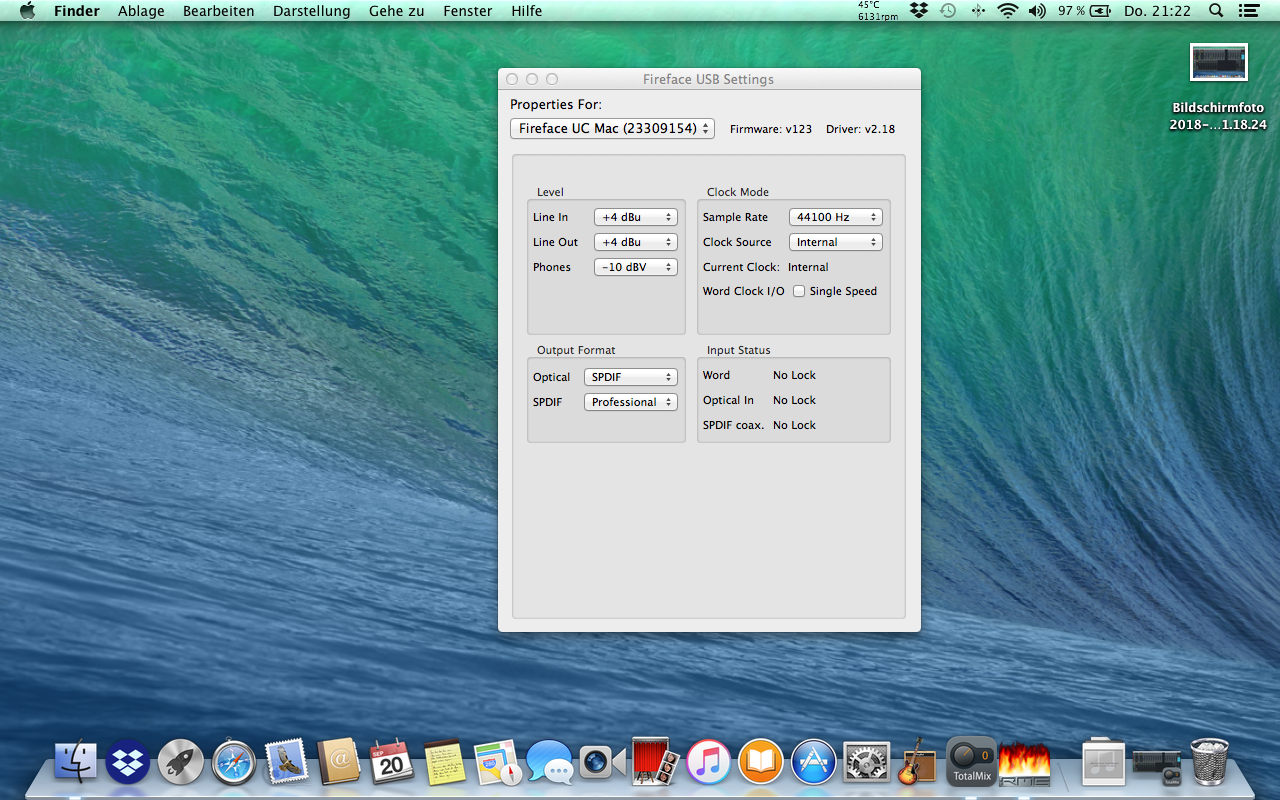Open the Ablage menu
Image resolution: width=1280 pixels, height=800 pixels.
point(141,11)
